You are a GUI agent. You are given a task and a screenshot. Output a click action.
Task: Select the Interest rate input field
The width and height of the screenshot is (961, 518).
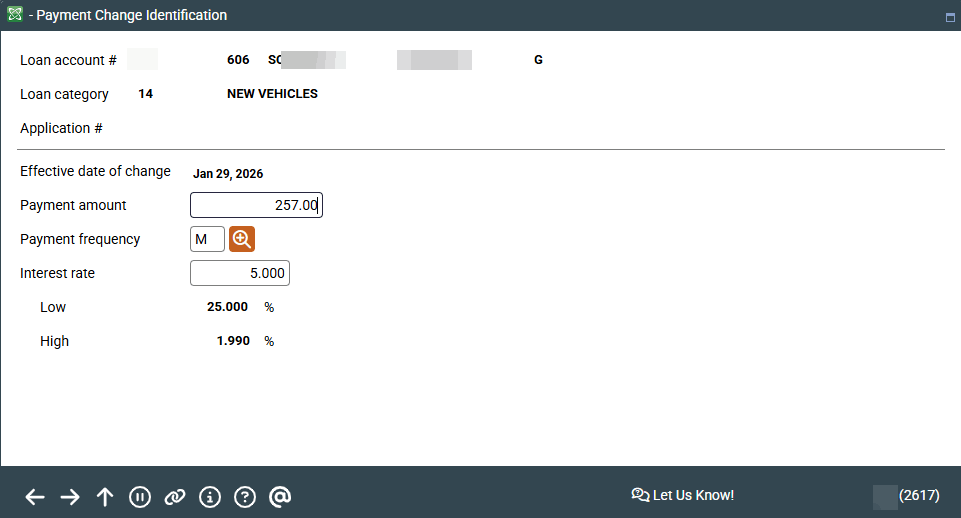pyautogui.click(x=240, y=273)
